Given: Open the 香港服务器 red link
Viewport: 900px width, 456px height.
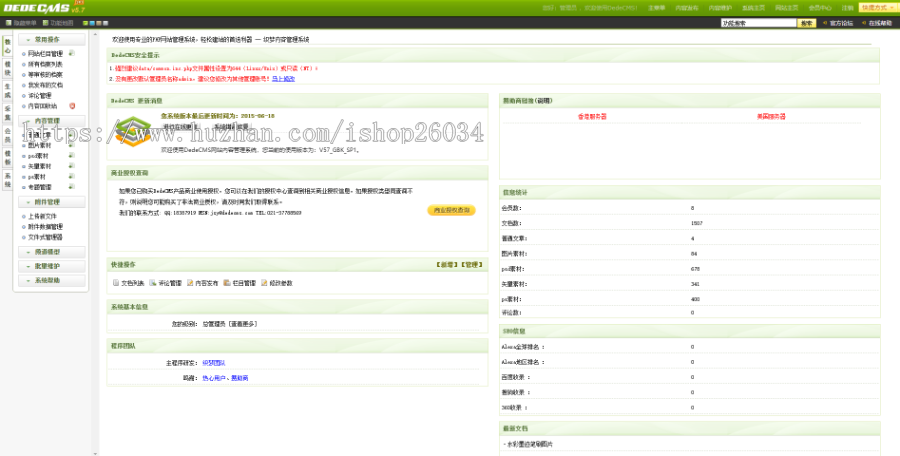Looking at the screenshot, I should 592,116.
